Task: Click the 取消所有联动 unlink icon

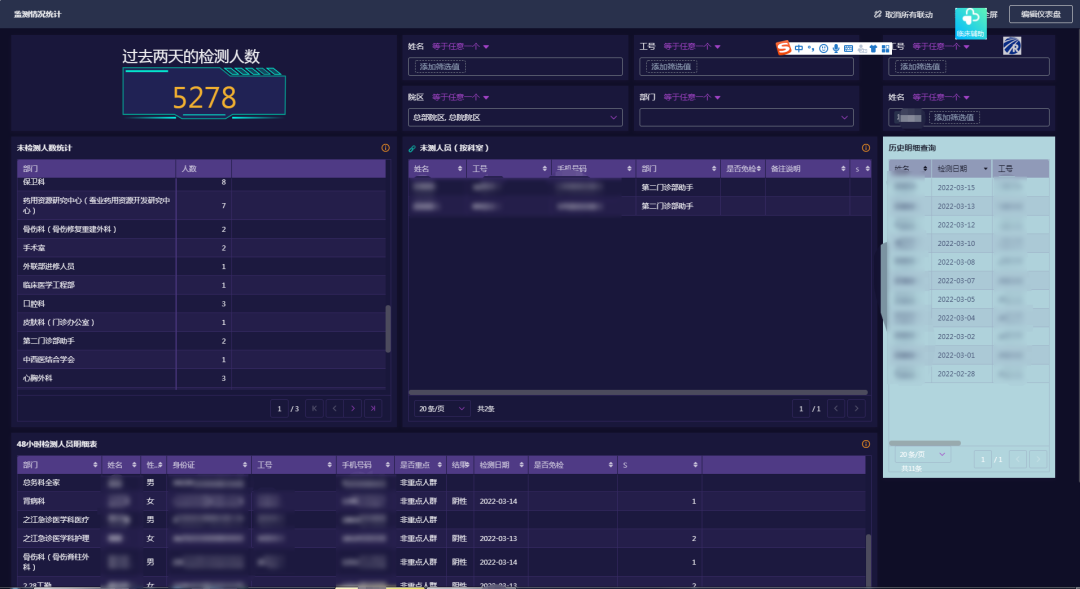Action: pyautogui.click(x=878, y=14)
